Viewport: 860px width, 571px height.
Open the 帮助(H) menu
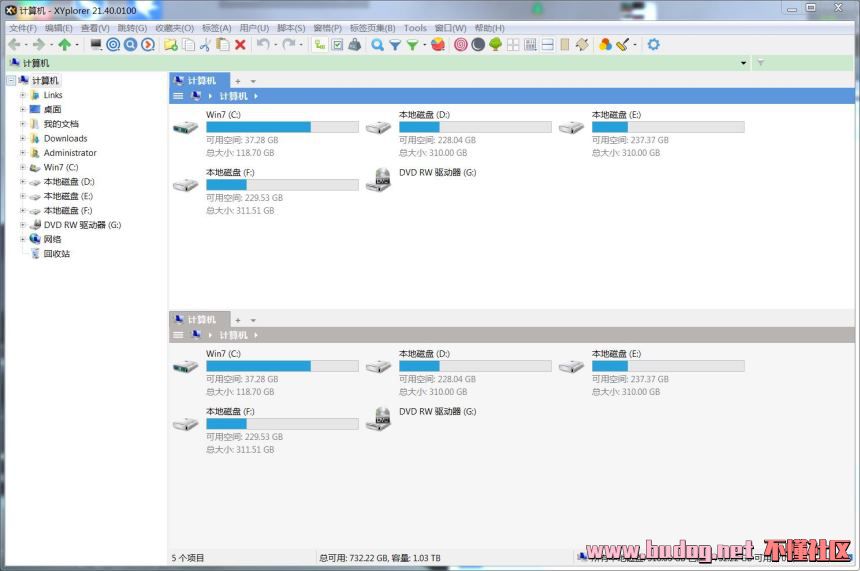point(489,28)
